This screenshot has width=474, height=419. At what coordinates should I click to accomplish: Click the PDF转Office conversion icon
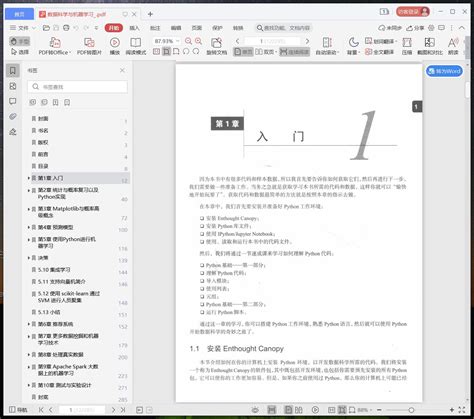tap(55, 46)
